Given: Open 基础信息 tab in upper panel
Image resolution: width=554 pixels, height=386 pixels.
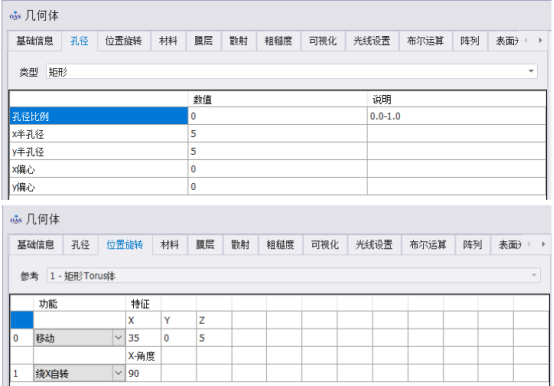Looking at the screenshot, I should click(x=35, y=41).
